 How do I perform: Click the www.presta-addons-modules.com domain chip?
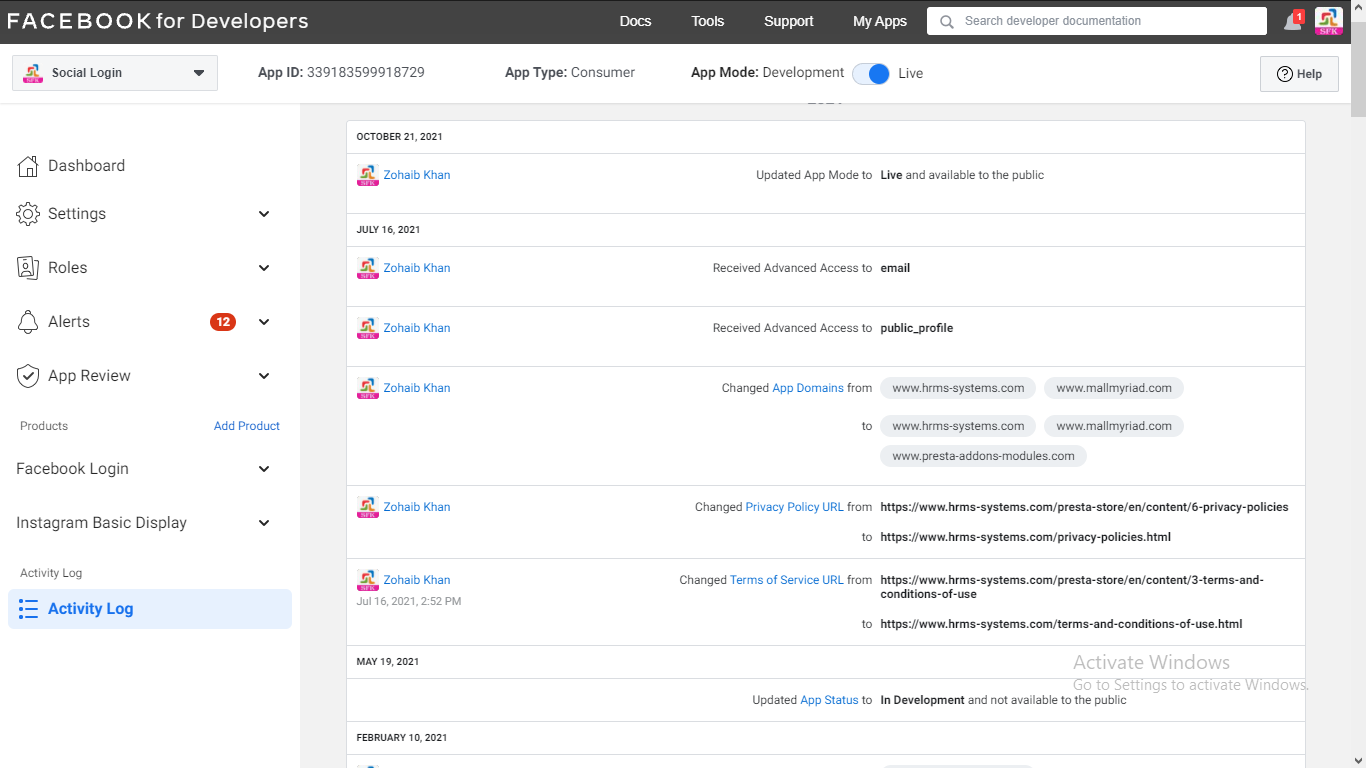[984, 456]
